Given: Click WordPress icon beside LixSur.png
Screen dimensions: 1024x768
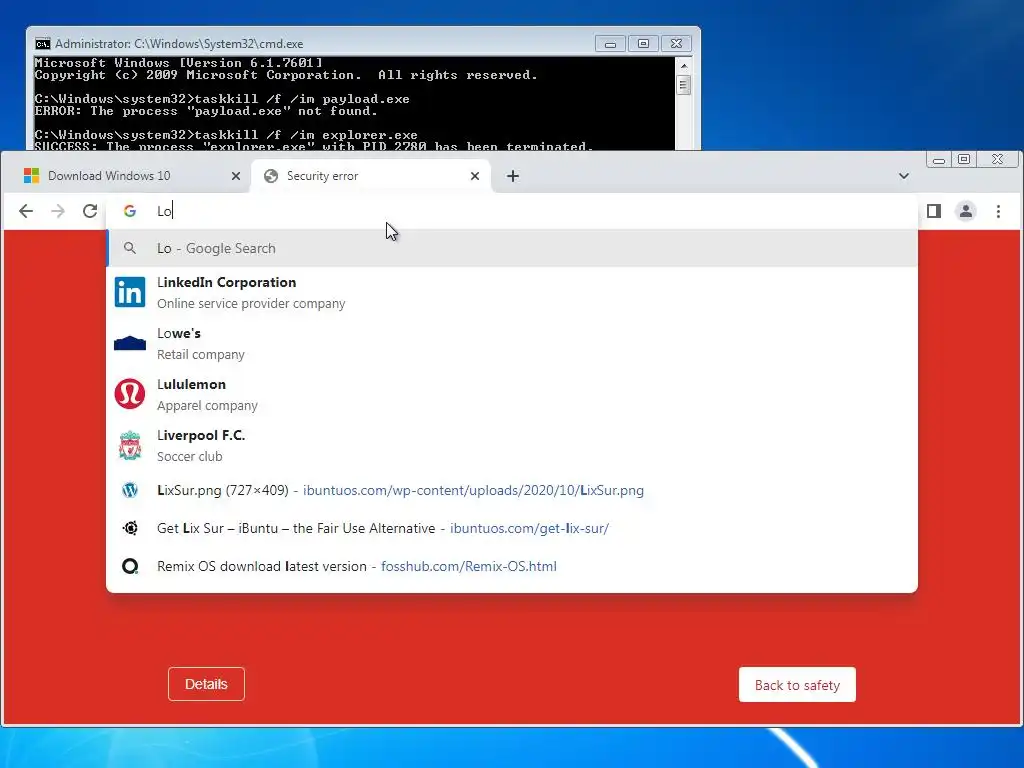Looking at the screenshot, I should click(130, 490).
